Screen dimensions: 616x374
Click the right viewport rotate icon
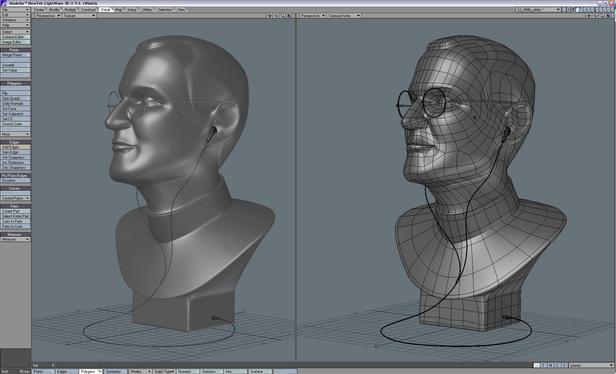pos(595,16)
